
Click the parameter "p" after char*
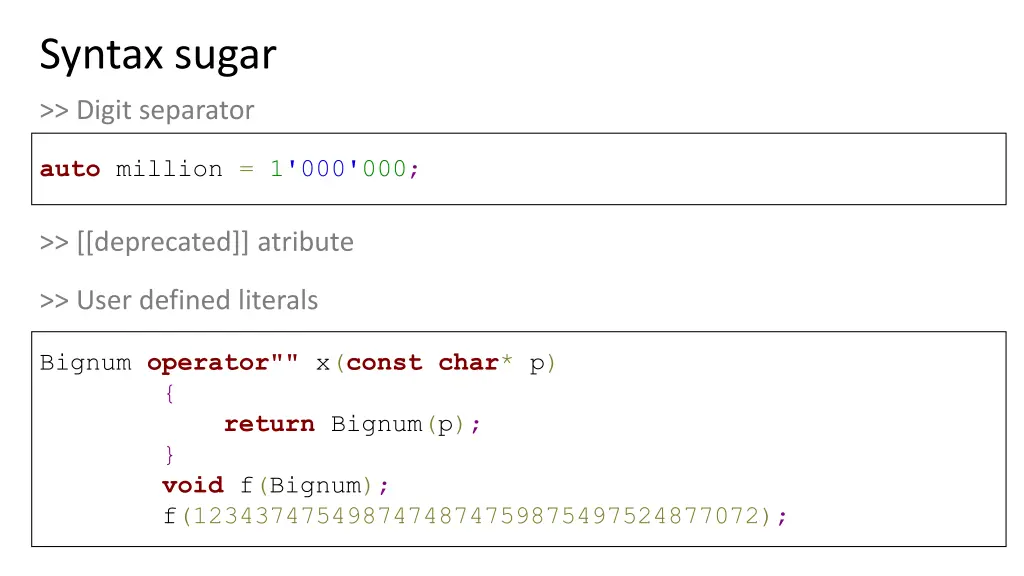pyautogui.click(x=537, y=363)
